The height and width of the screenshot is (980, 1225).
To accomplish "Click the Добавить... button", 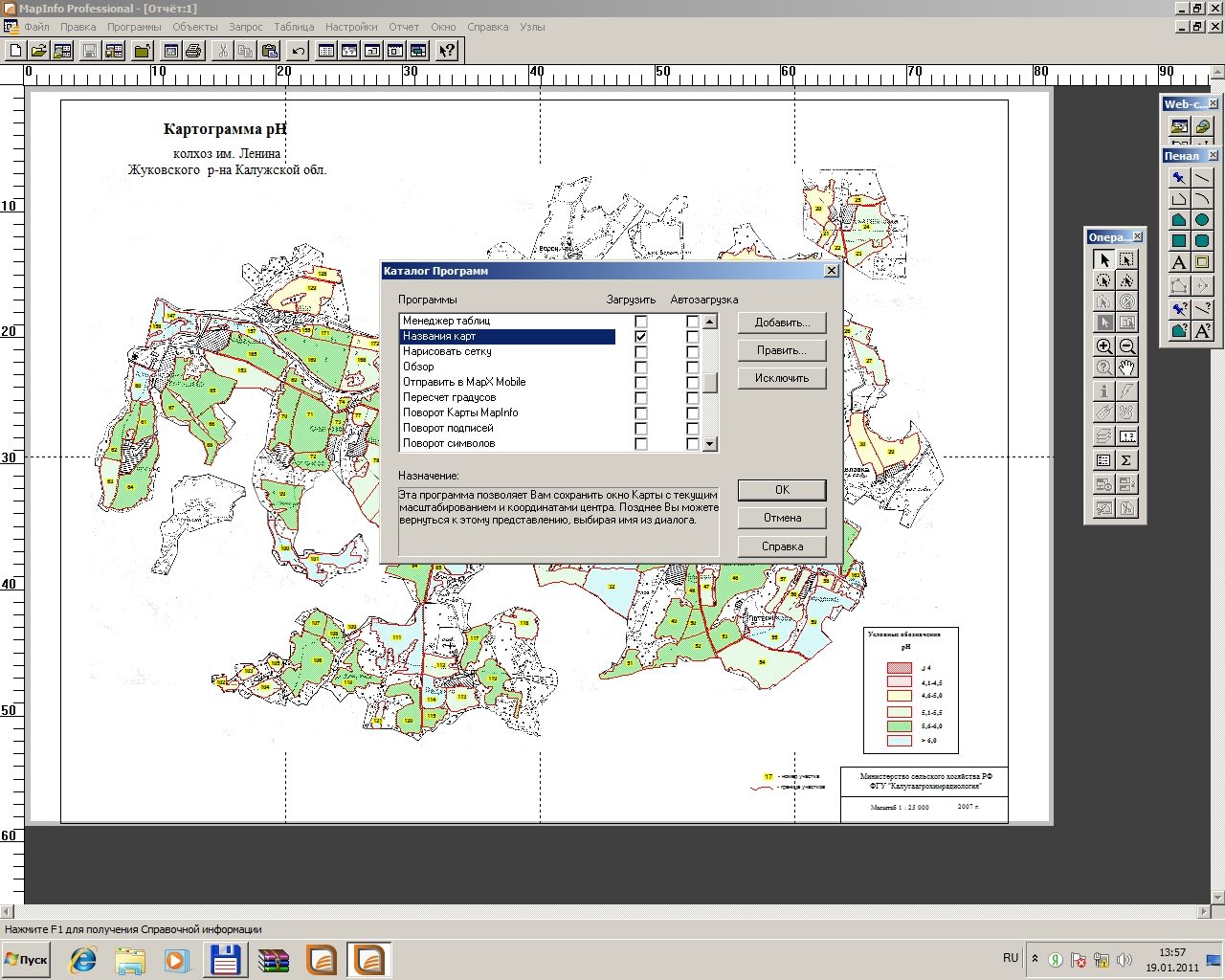I will (782, 323).
